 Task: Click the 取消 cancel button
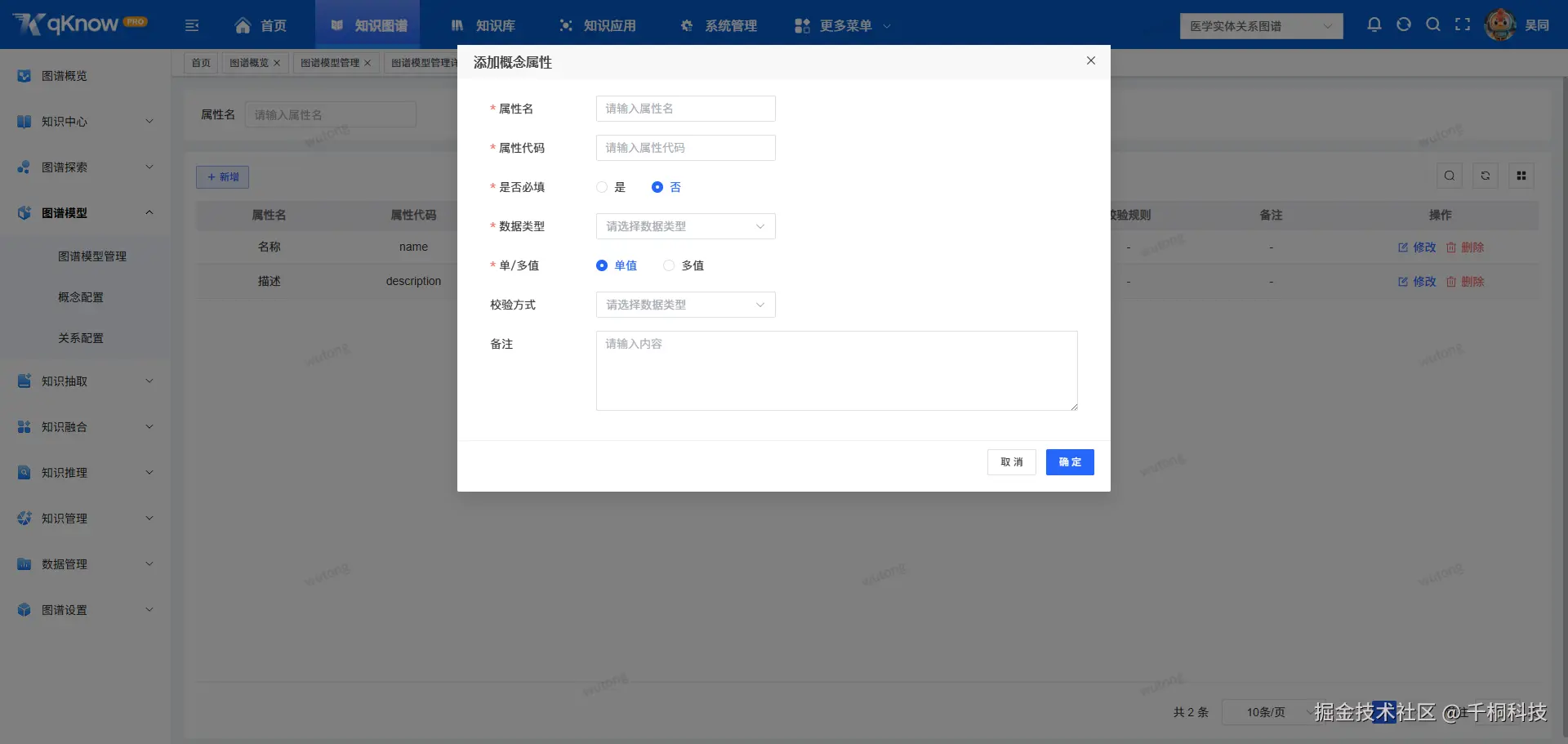pos(1011,461)
